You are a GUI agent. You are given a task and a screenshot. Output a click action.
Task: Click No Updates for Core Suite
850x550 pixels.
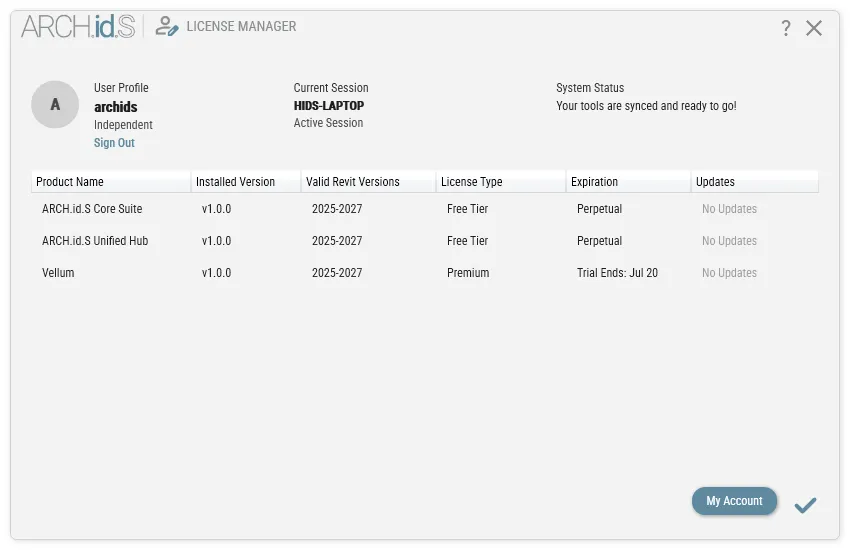[x=729, y=209]
